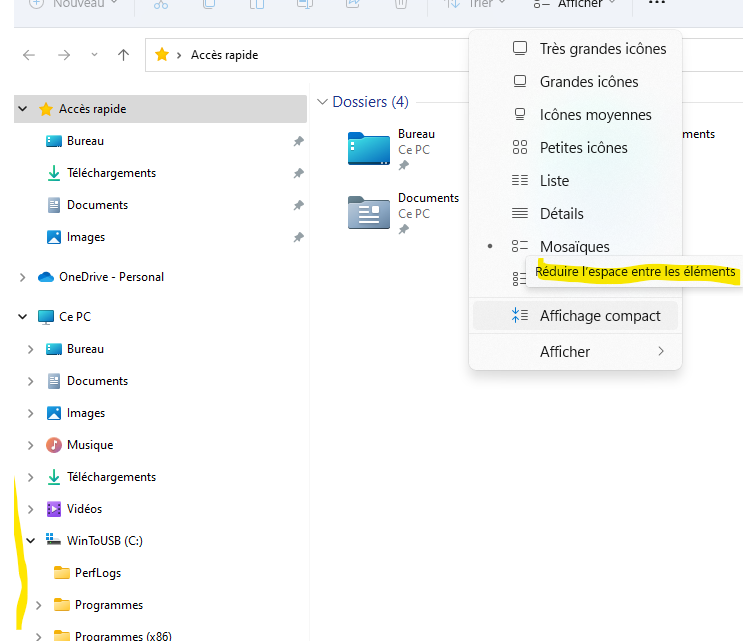The height and width of the screenshot is (641, 743).
Task: Click the Bureau tile name label
Action: click(416, 134)
